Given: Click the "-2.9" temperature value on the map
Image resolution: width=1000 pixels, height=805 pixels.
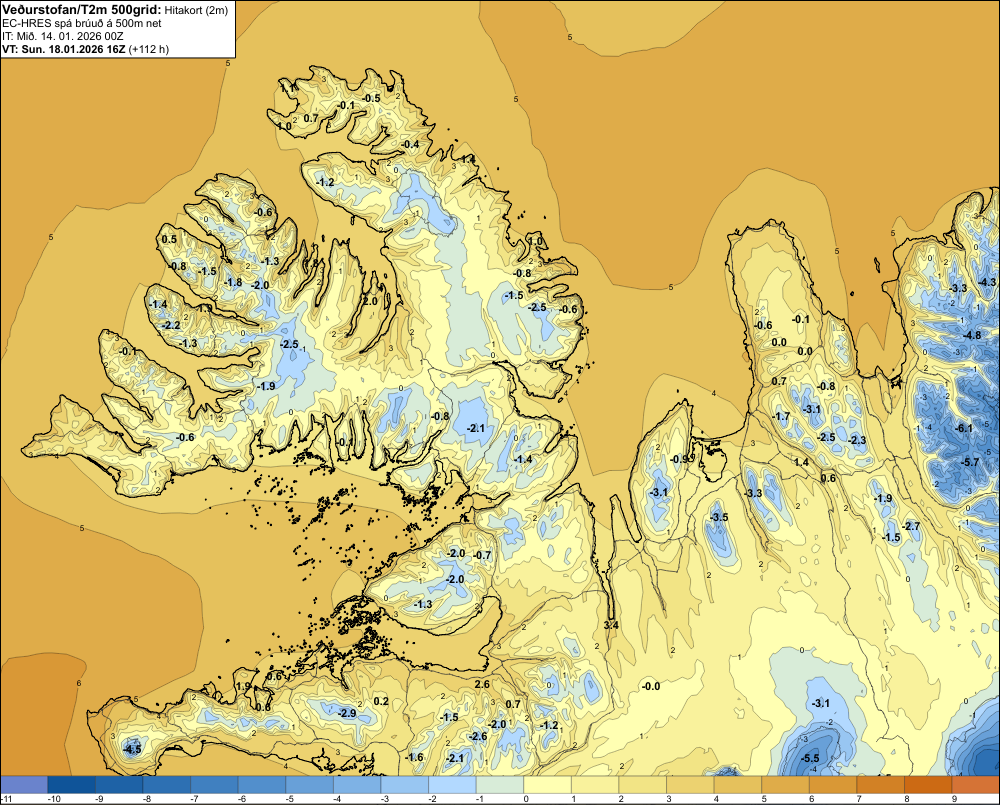Looking at the screenshot, I should [347, 713].
